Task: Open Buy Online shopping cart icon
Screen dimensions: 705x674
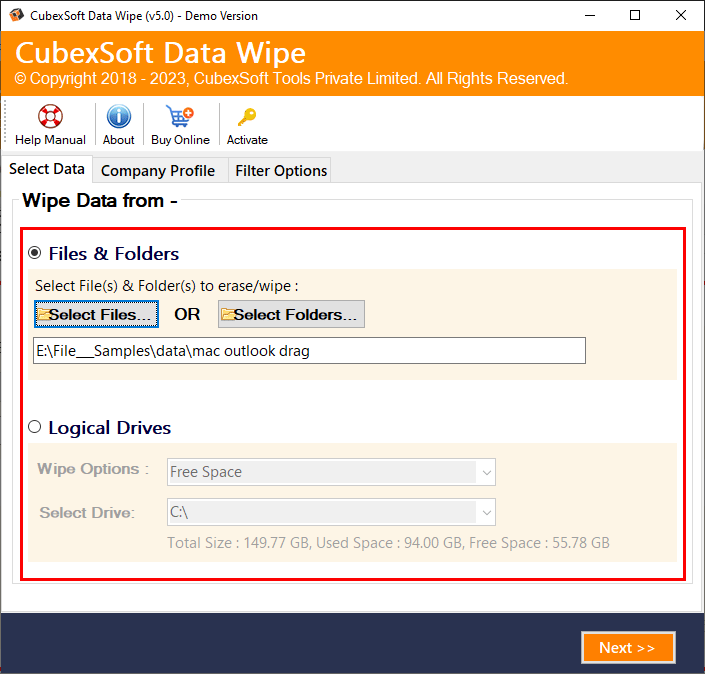Action: tap(180, 117)
